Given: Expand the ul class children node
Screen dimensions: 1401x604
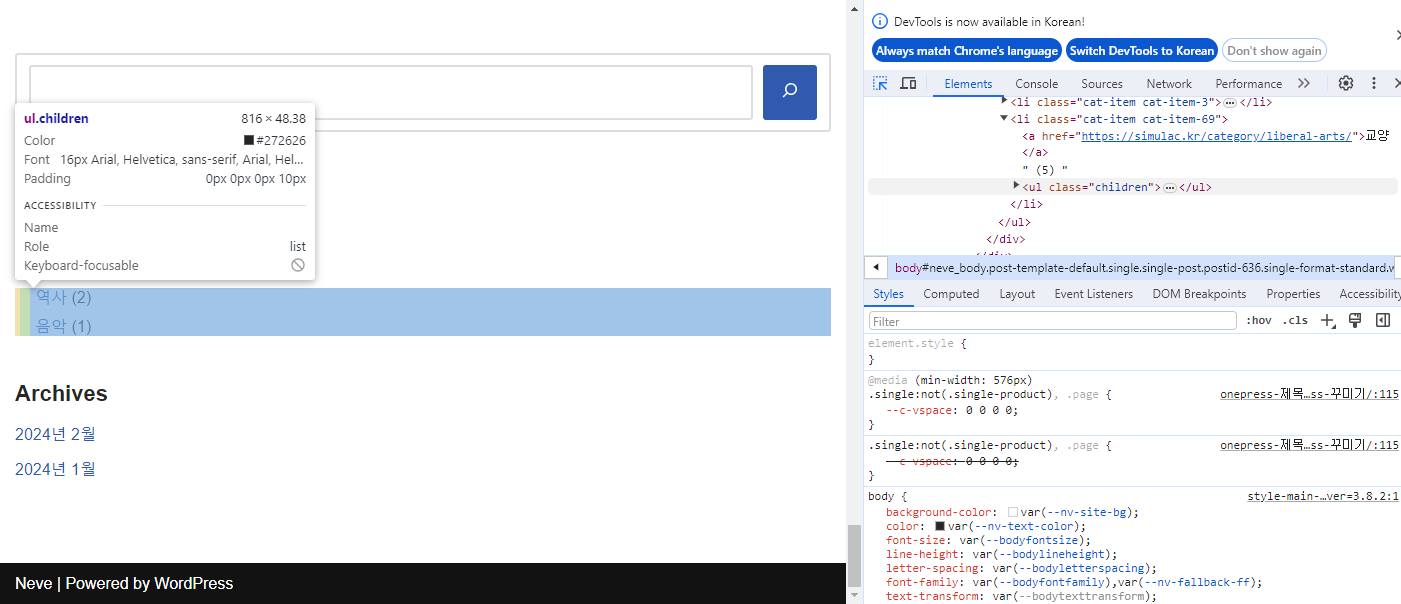Looking at the screenshot, I should click(1016, 186).
